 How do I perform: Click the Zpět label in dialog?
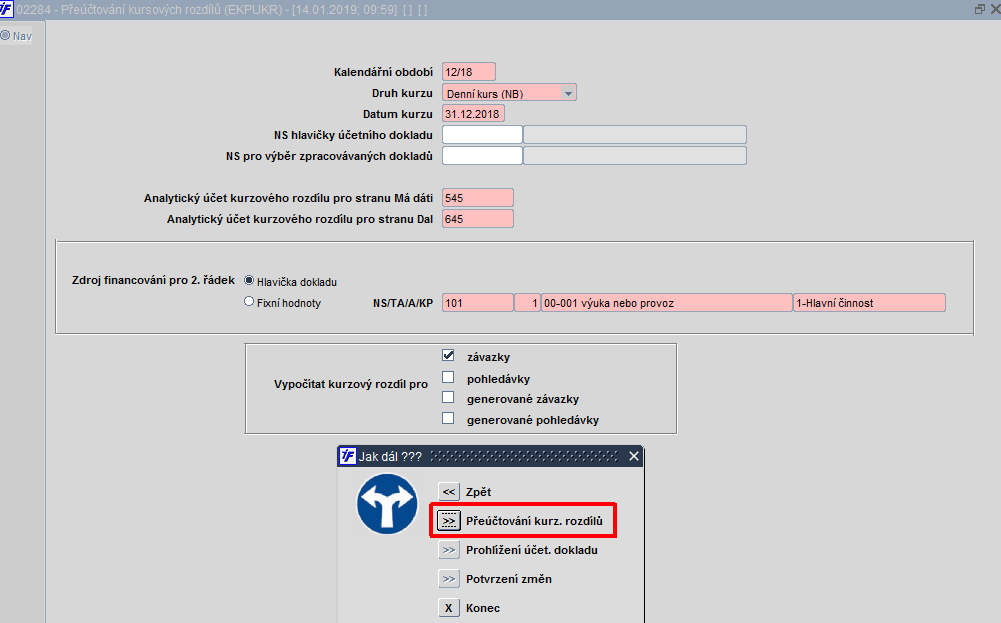click(478, 492)
